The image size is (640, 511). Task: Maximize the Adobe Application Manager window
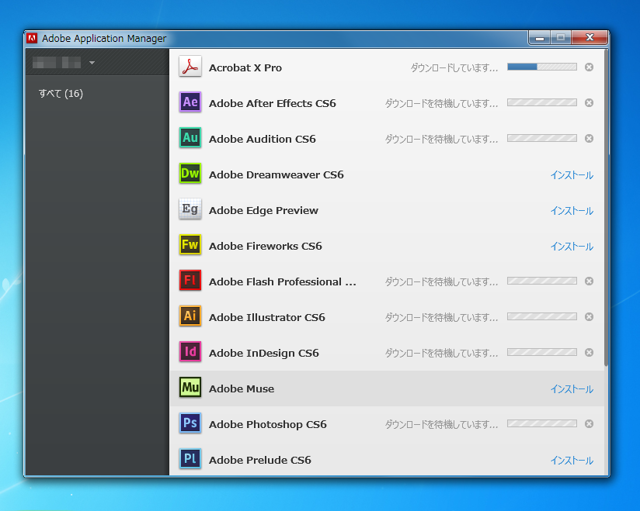click(x=561, y=38)
